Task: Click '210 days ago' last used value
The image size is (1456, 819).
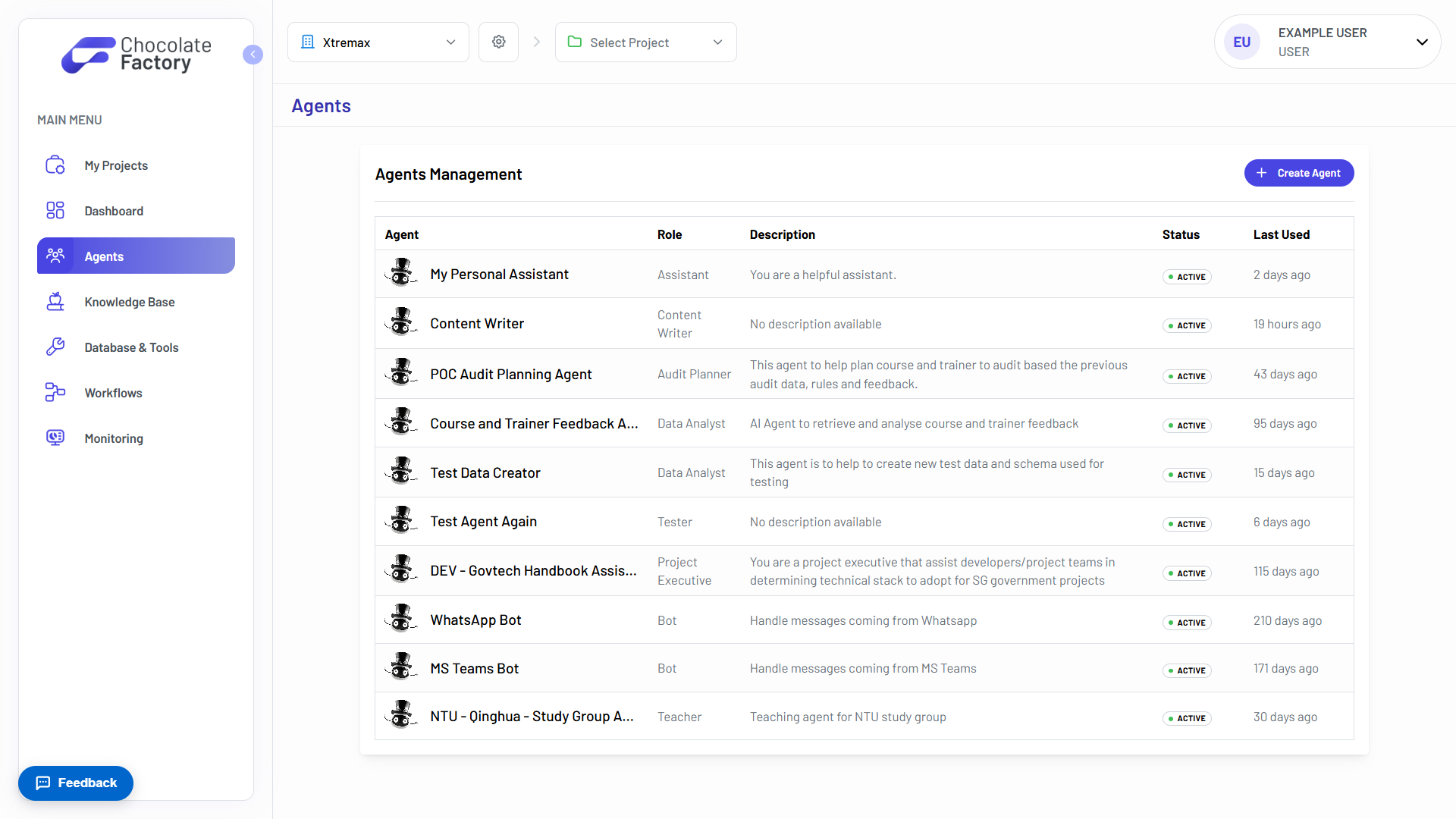Action: pyautogui.click(x=1288, y=620)
